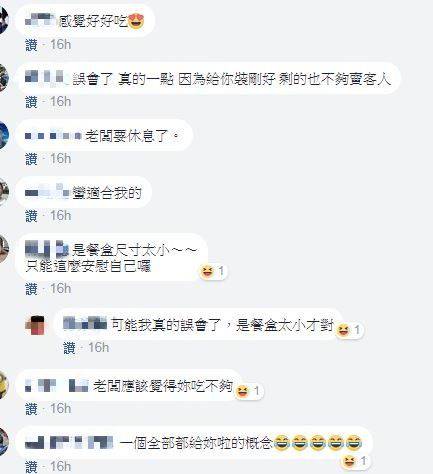Open haha reaction on 老闆應該覺得妳吃不夠 comment

coord(248,391)
